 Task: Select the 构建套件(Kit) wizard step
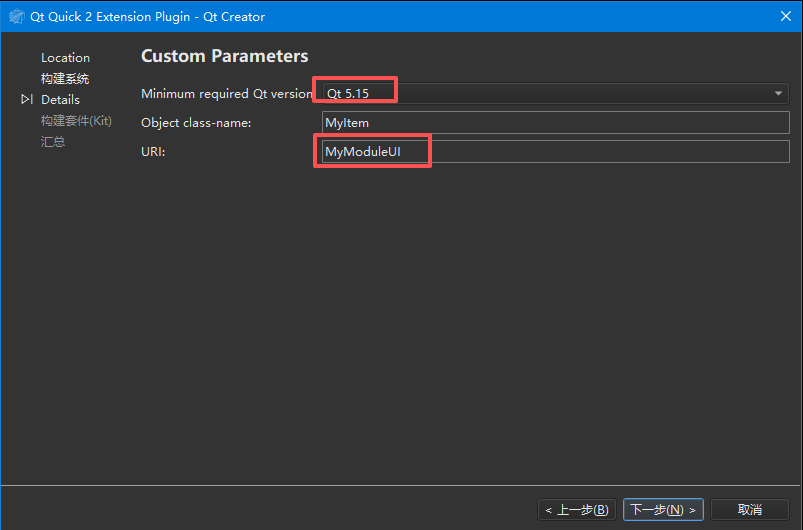point(76,121)
